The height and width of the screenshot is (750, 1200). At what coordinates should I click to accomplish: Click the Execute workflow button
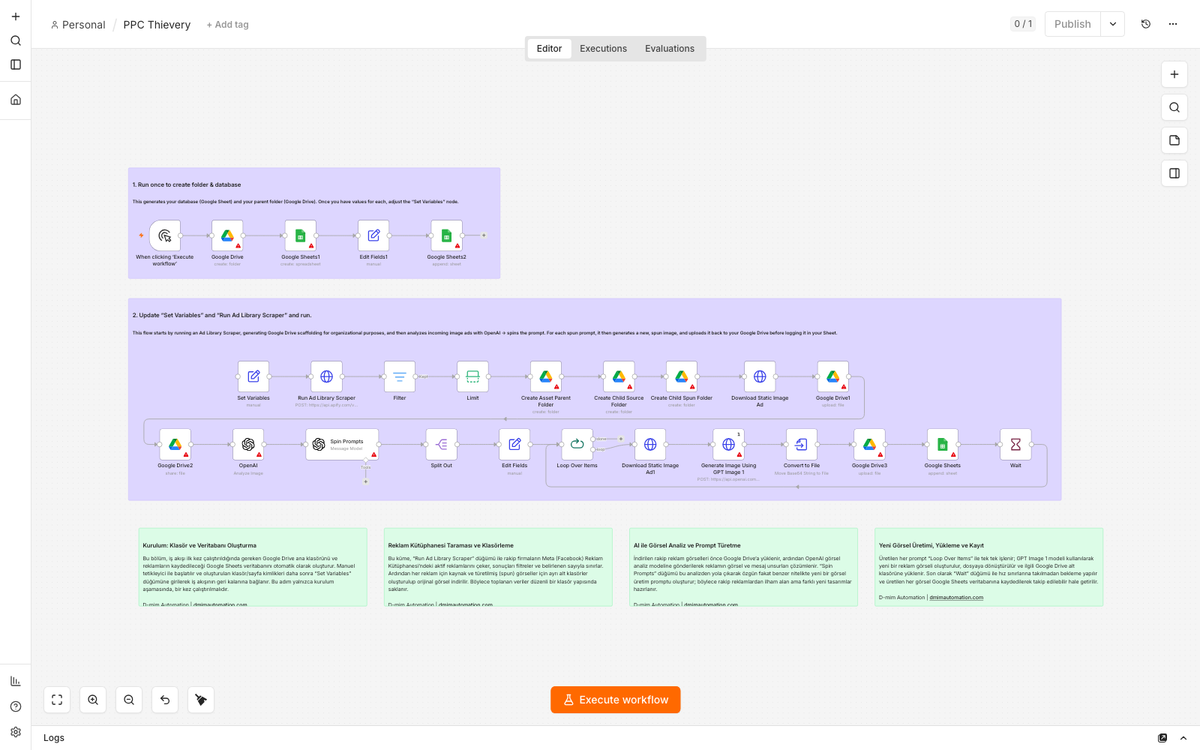point(615,700)
